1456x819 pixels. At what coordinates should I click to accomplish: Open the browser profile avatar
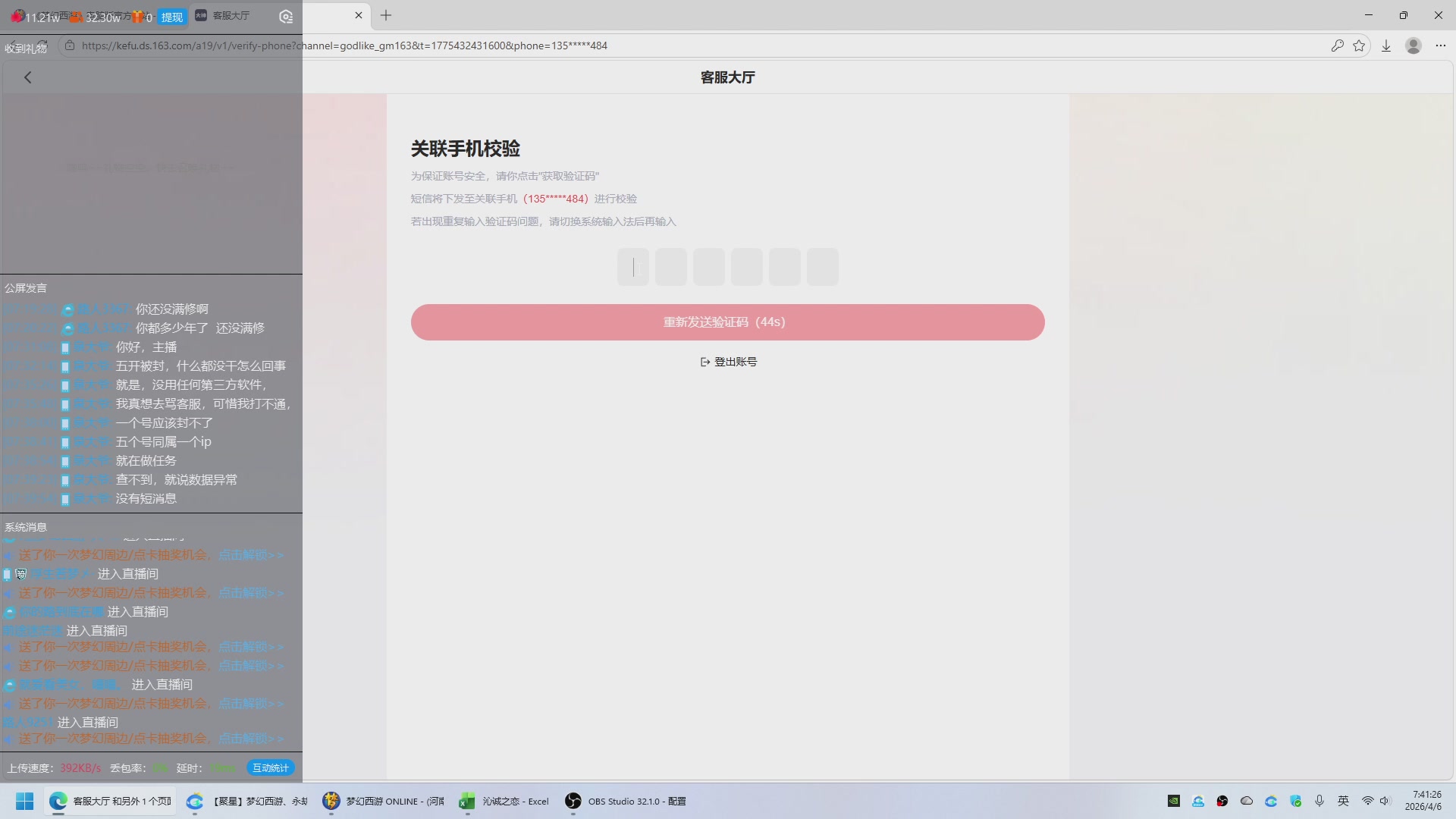[1414, 45]
